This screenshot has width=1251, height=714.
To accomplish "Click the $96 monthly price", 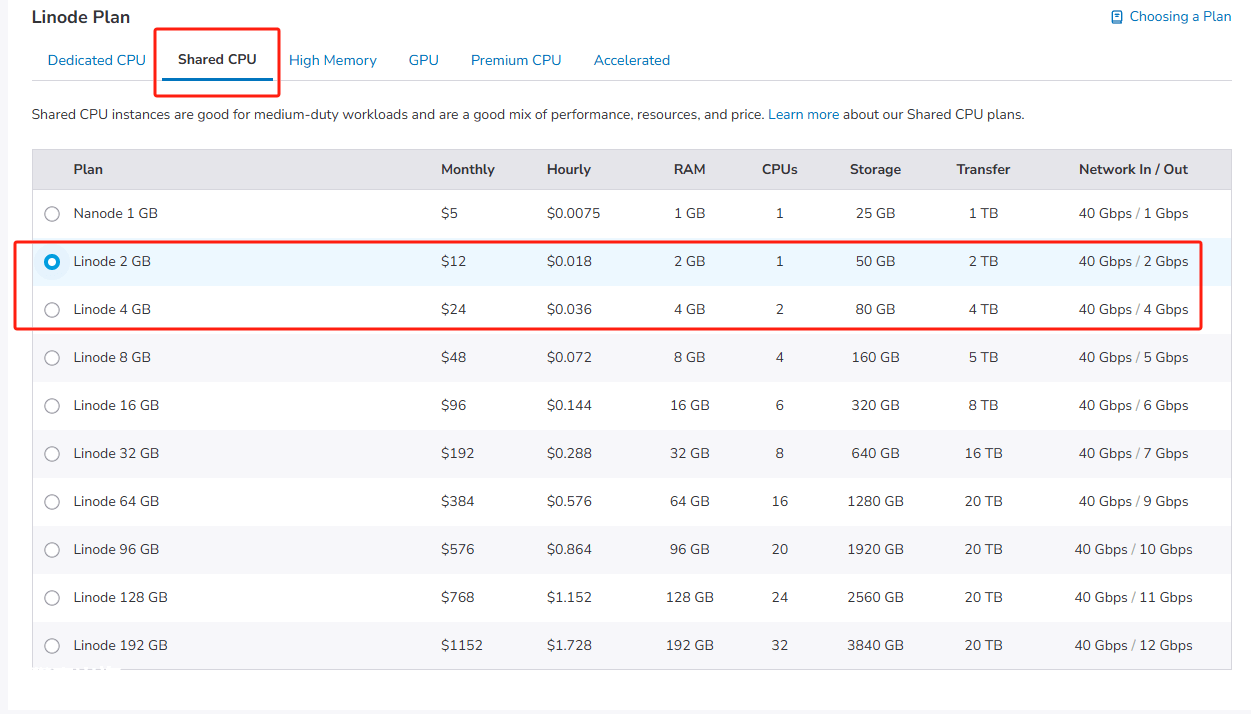I will pos(454,405).
